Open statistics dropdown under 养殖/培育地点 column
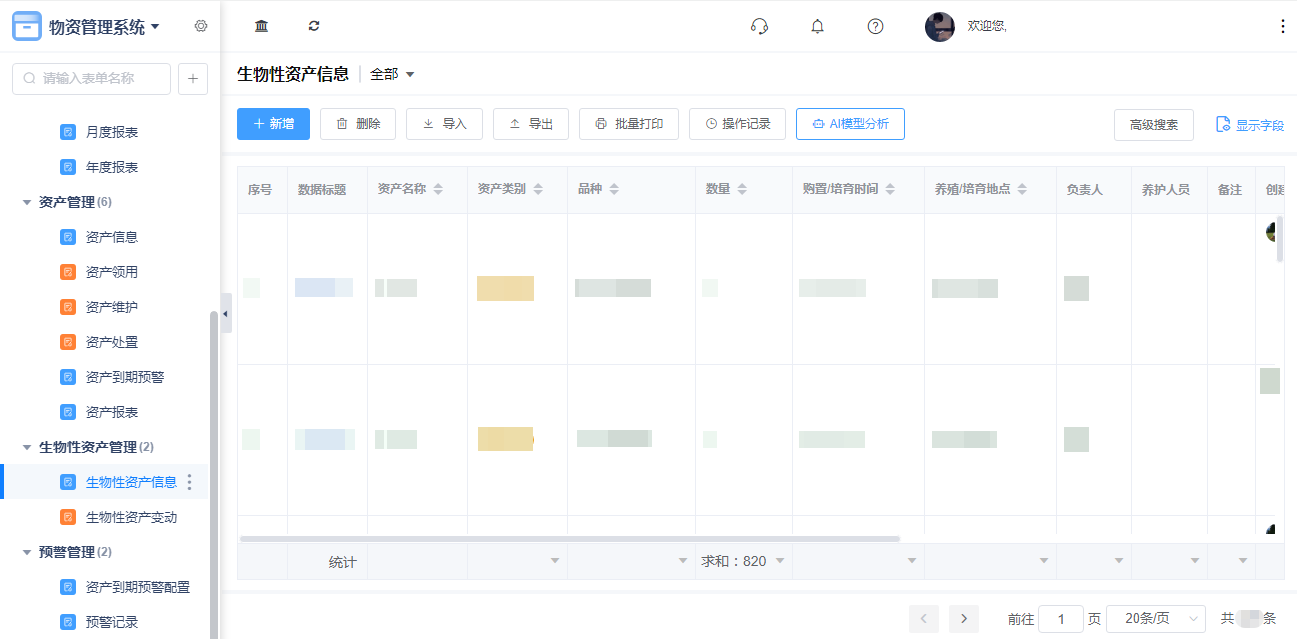This screenshot has height=639, width=1297. pyautogui.click(x=1044, y=561)
